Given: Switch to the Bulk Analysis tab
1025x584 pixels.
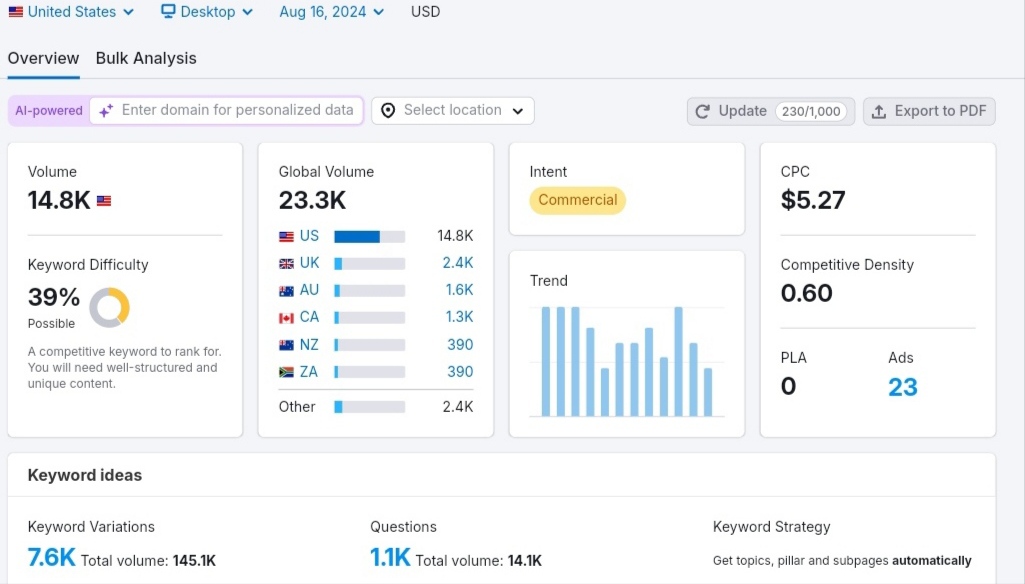Looking at the screenshot, I should 146,58.
